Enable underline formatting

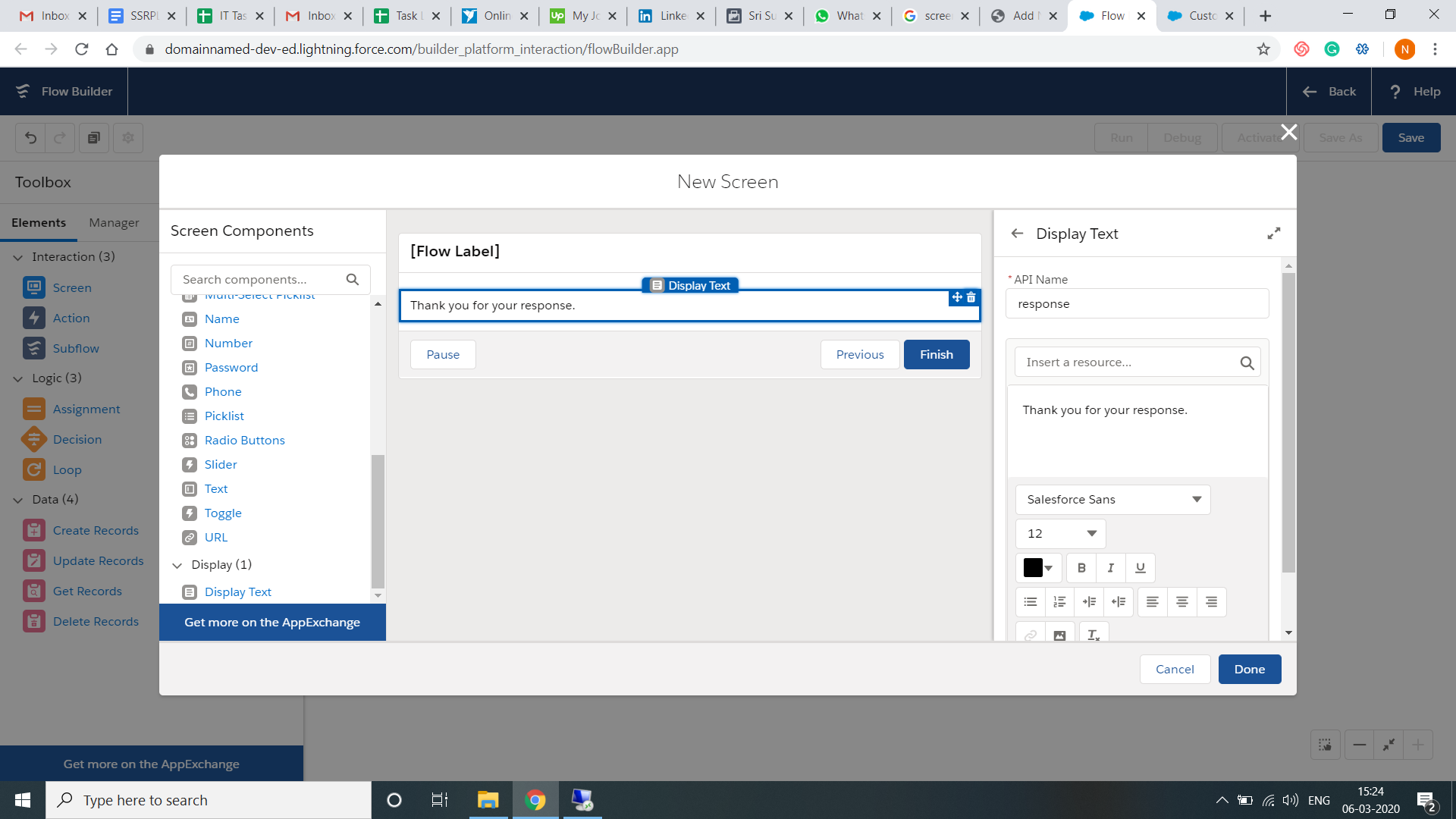tap(1139, 567)
